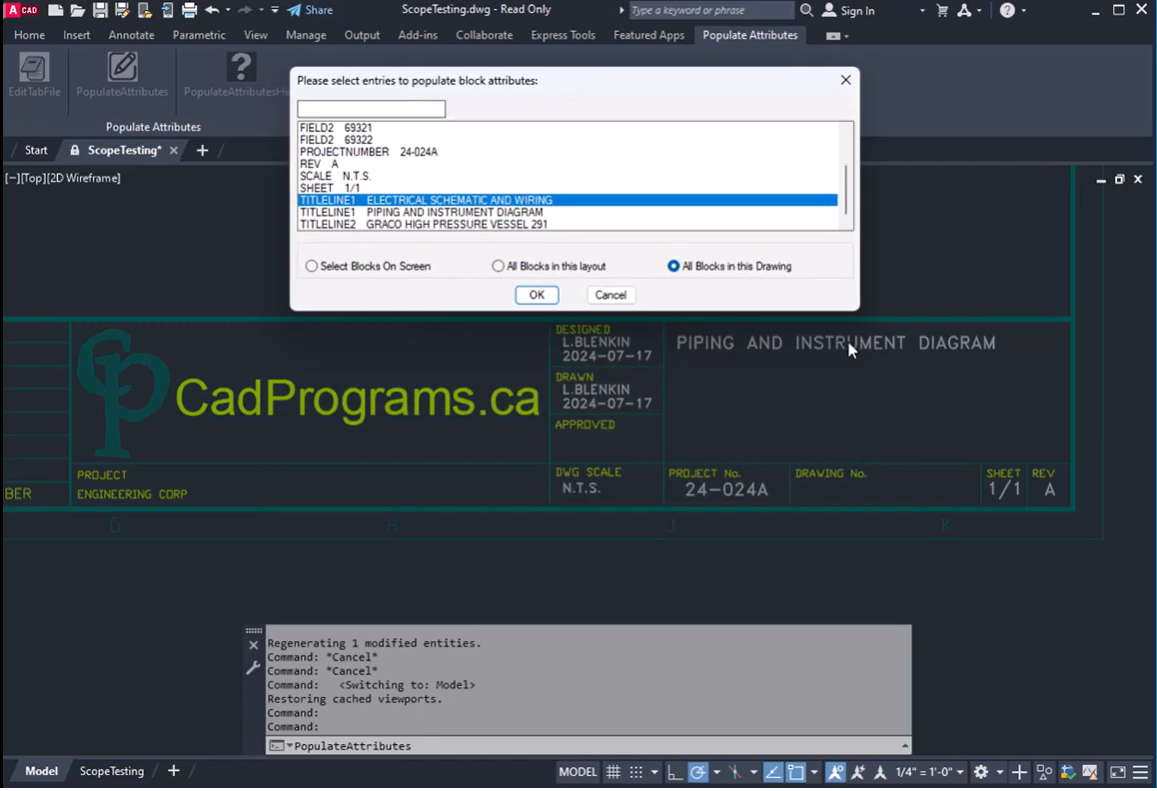Open Object Snap settings dropdown arrow
This screenshot has width=1157, height=791.
coord(814,772)
